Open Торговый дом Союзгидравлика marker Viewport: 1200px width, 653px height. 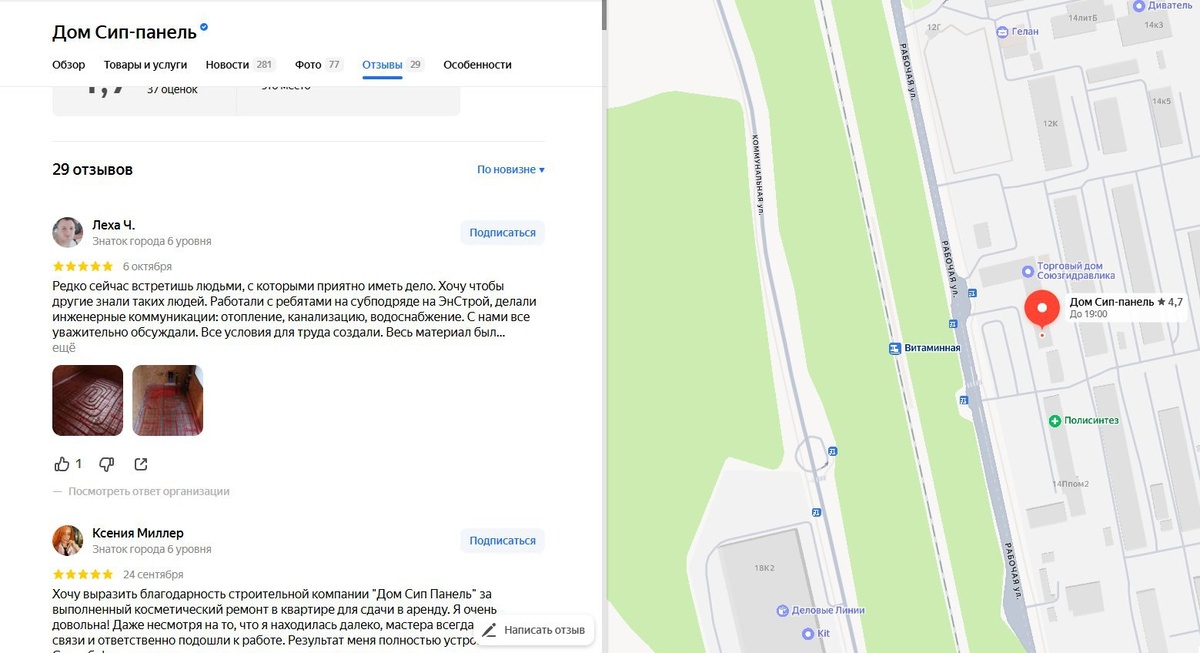click(x=1027, y=271)
